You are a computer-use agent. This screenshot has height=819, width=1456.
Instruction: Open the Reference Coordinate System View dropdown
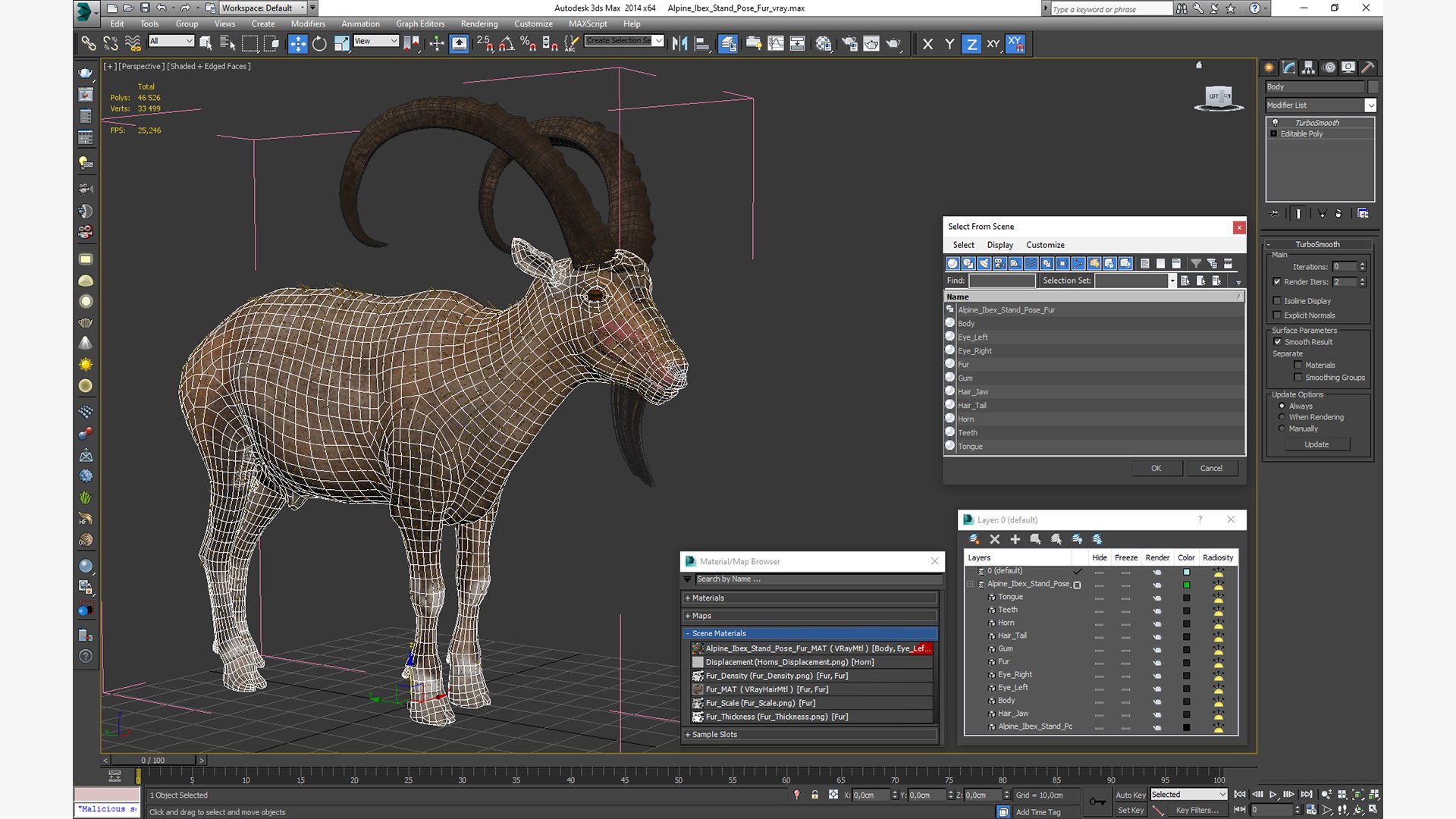[x=375, y=41]
